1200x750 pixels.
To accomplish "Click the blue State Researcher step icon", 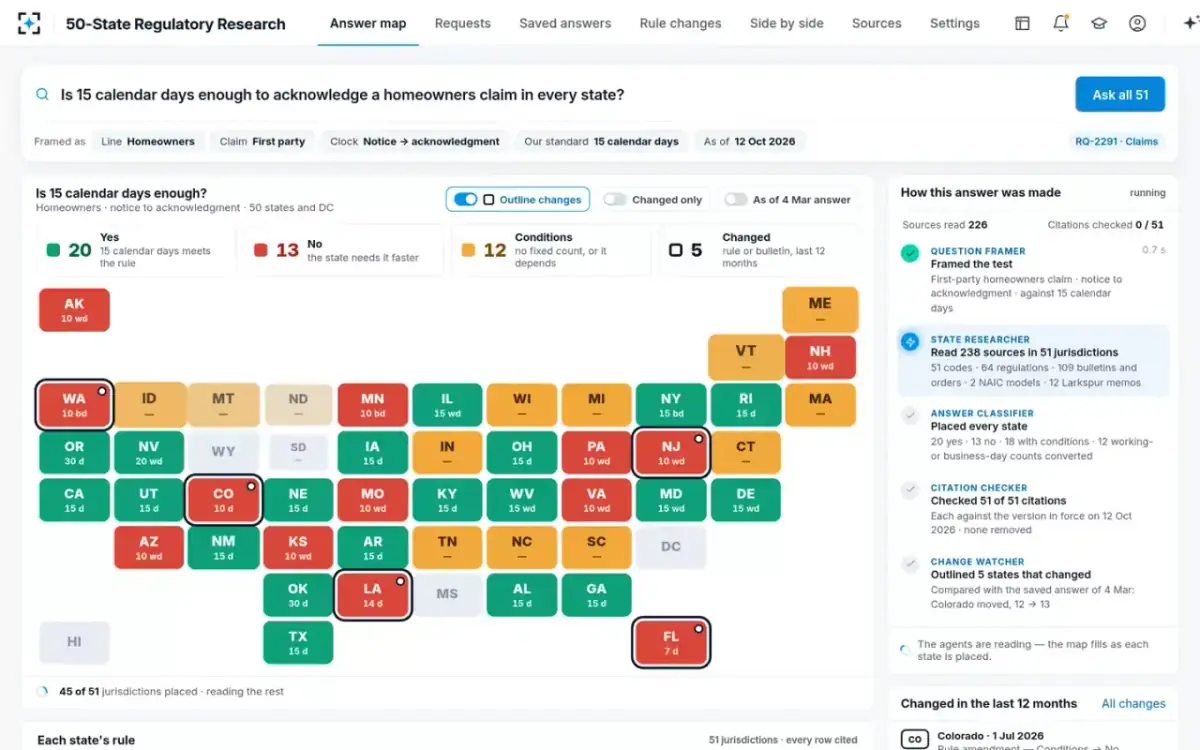I will [x=910, y=341].
